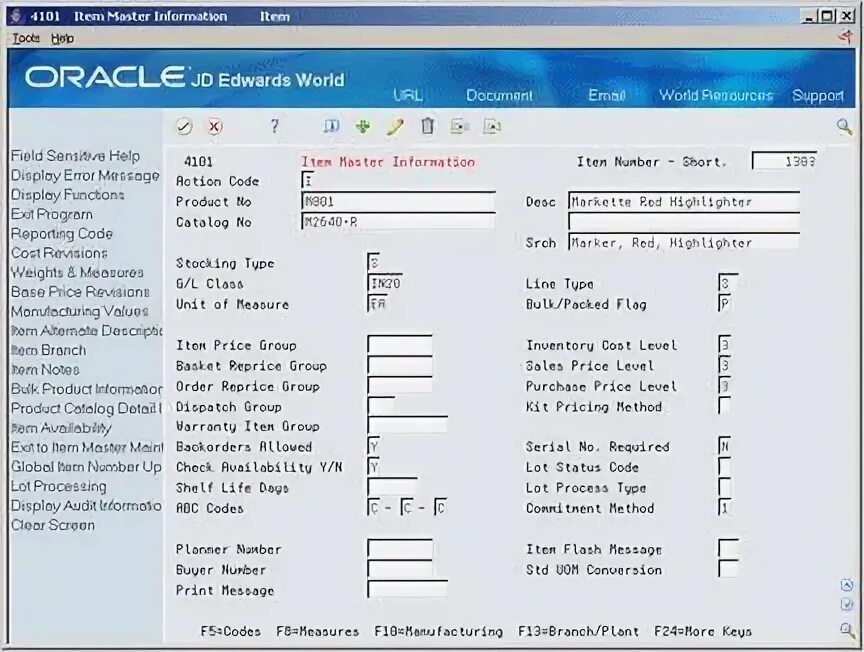The height and width of the screenshot is (652, 864).
Task: Select Display Error Message option
Action: click(x=85, y=176)
